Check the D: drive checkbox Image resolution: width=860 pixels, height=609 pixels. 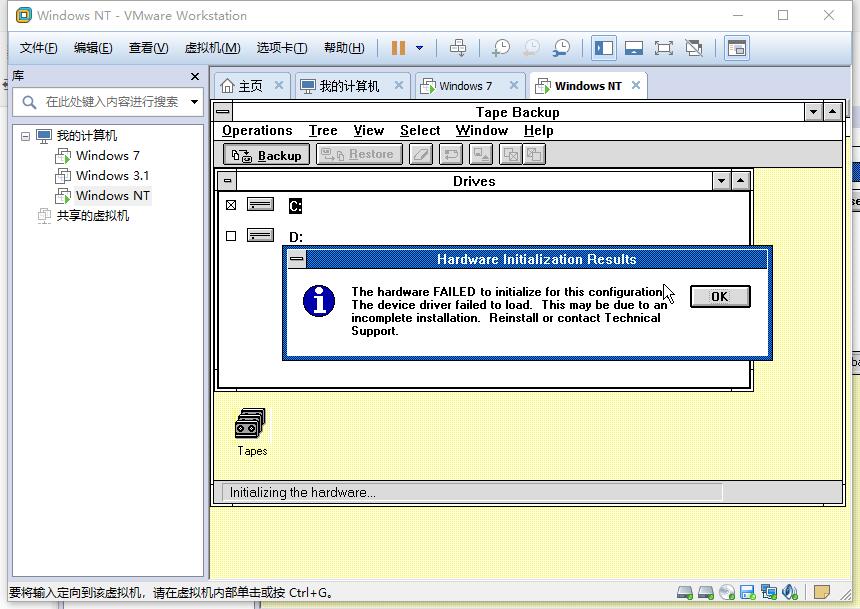click(231, 235)
